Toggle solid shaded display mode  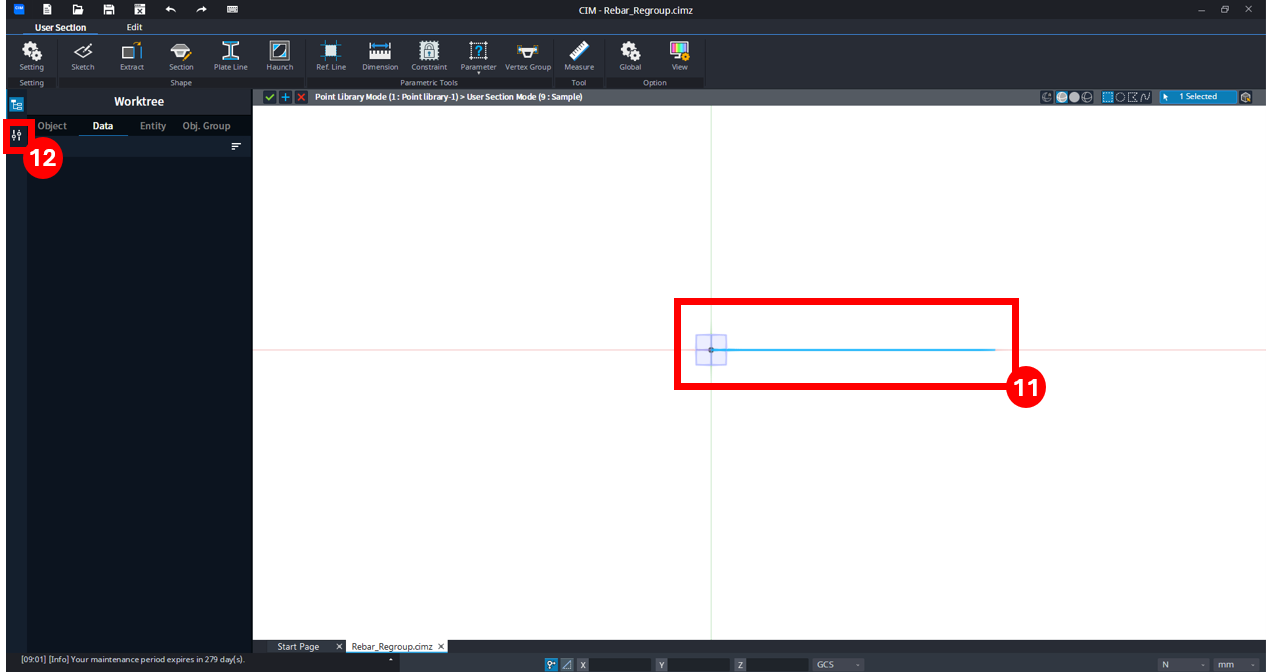point(1073,97)
